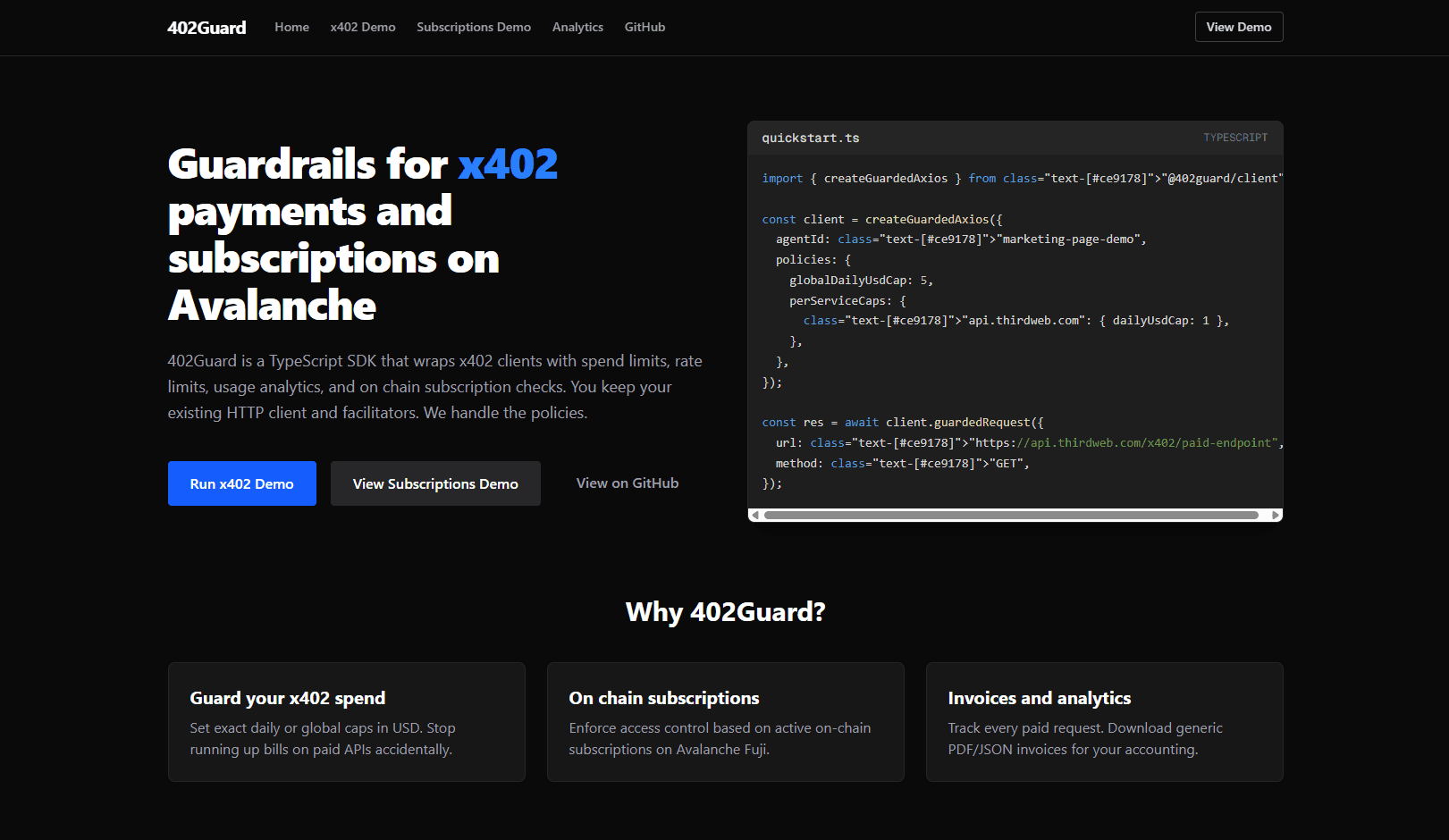Click the '402Guard is a TypeScript SDK' paragraph

(435, 387)
